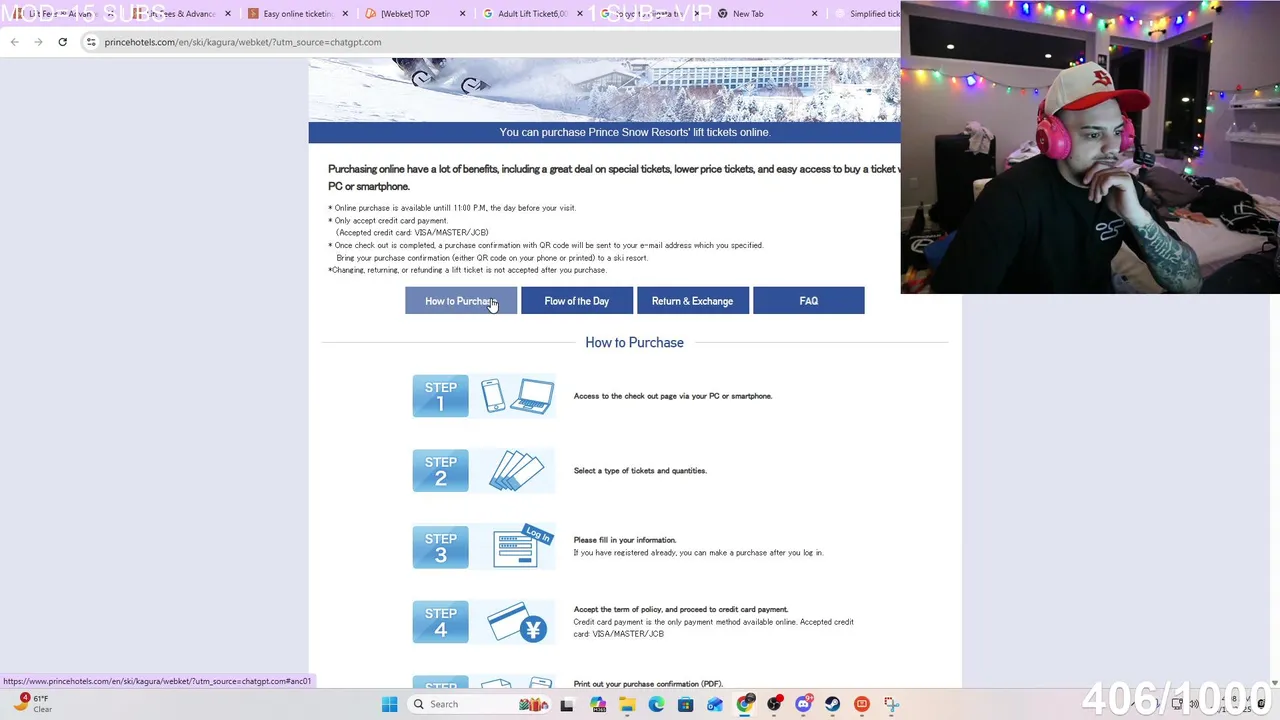Screen dimensions: 1280x720
Task: Jump to the FAQ section
Action: (x=809, y=301)
